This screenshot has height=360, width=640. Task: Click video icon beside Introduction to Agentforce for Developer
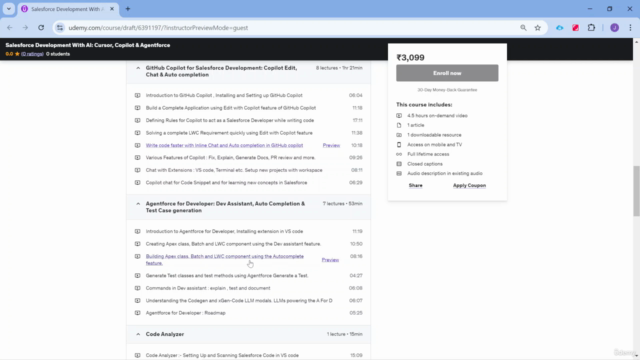138,231
